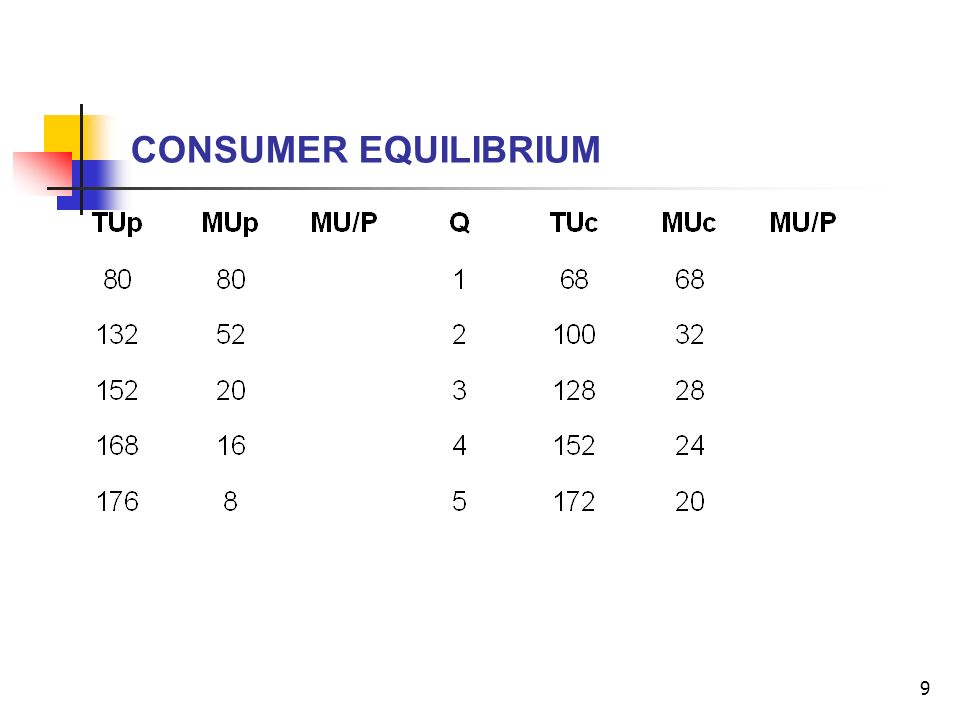
Task: Click the red square in the logo graphic
Action: click(x=43, y=173)
